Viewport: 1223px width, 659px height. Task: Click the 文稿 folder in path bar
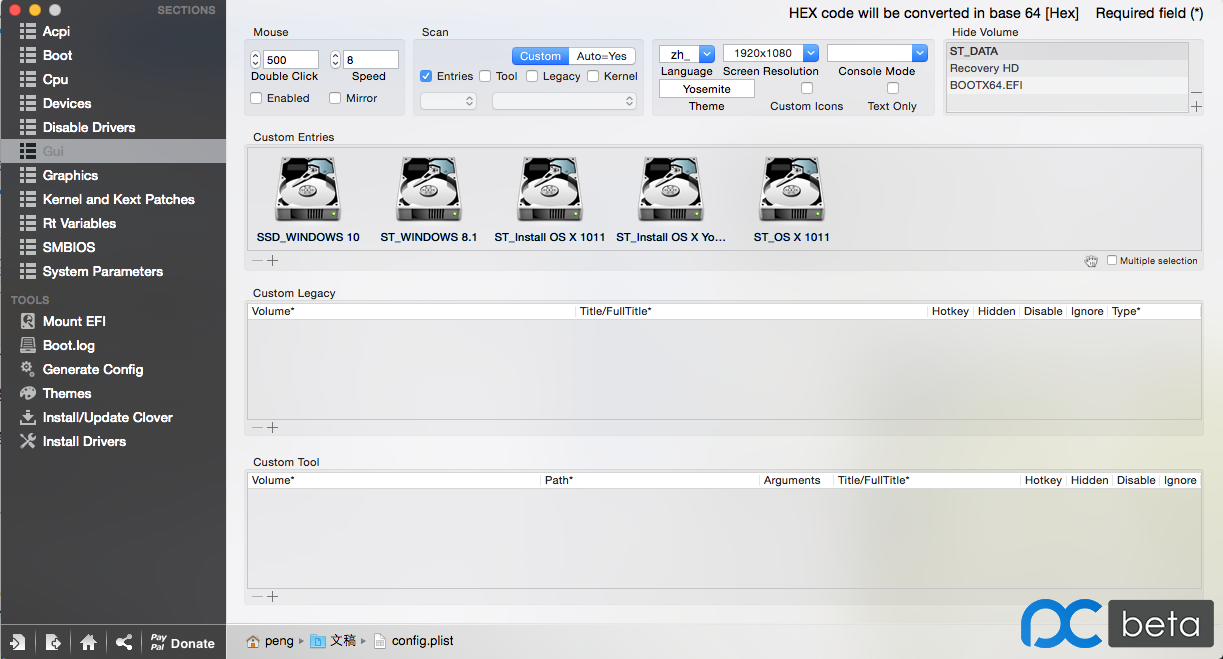(333, 641)
